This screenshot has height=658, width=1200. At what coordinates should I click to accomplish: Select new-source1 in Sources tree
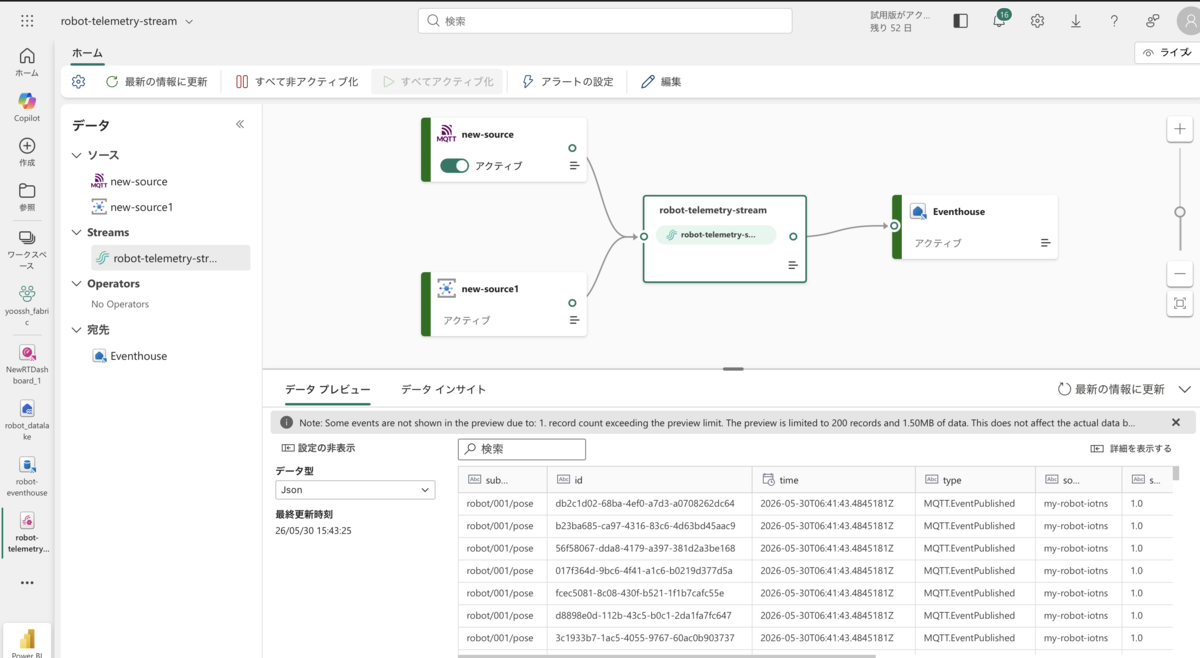[132, 207]
